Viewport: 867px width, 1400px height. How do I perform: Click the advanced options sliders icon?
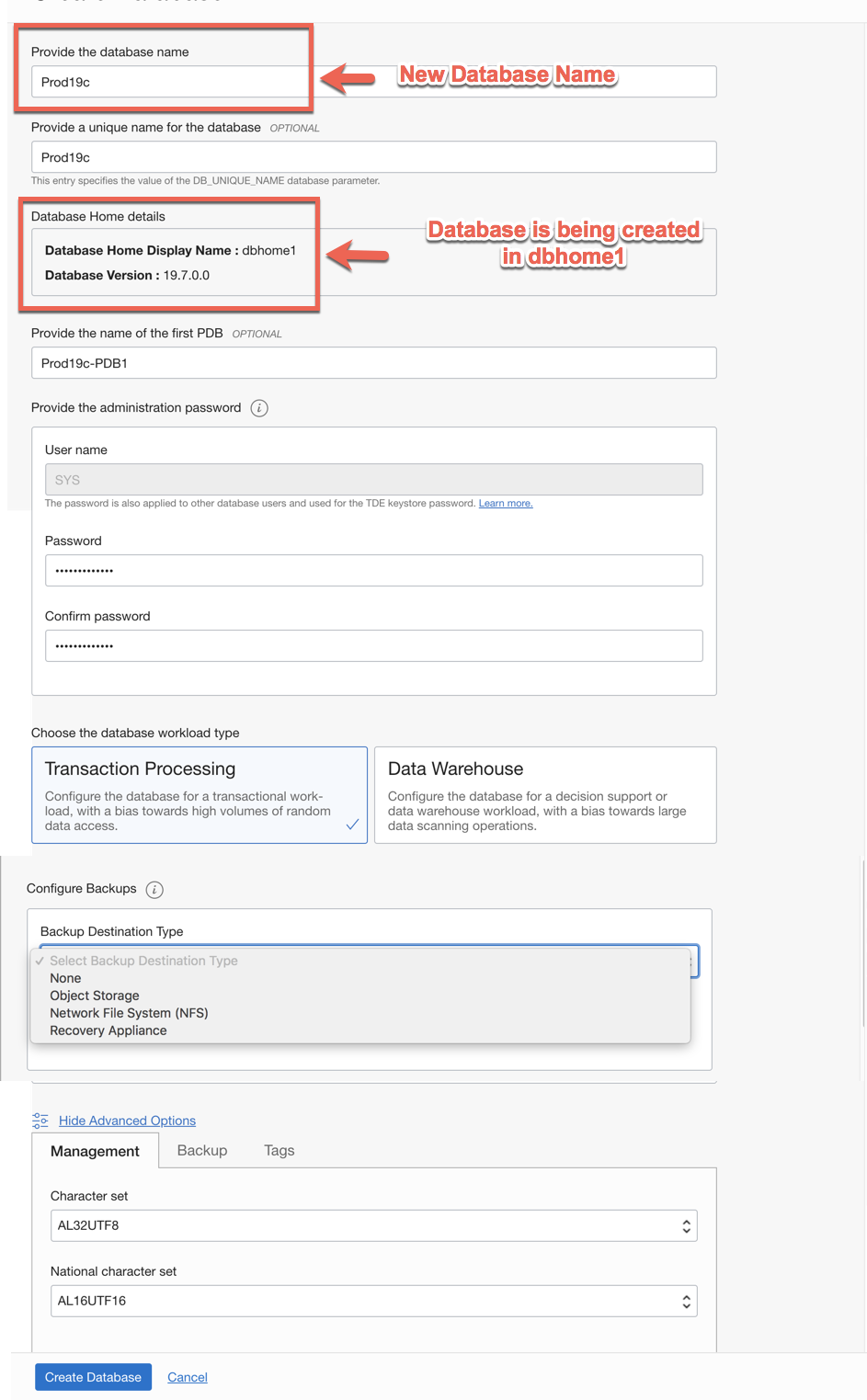click(x=40, y=1121)
